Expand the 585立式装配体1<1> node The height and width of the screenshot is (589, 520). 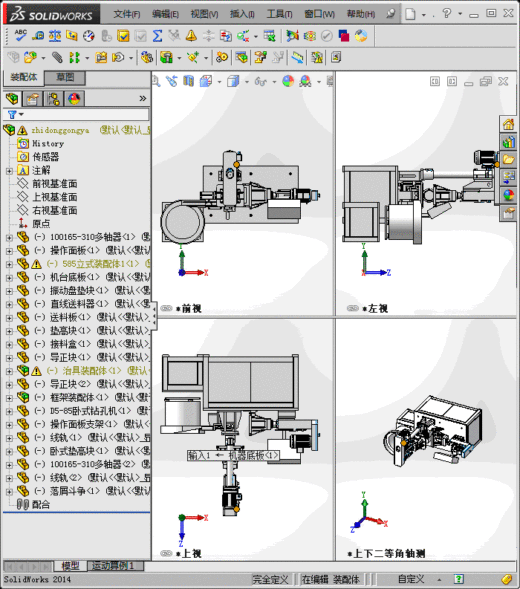click(x=9, y=264)
